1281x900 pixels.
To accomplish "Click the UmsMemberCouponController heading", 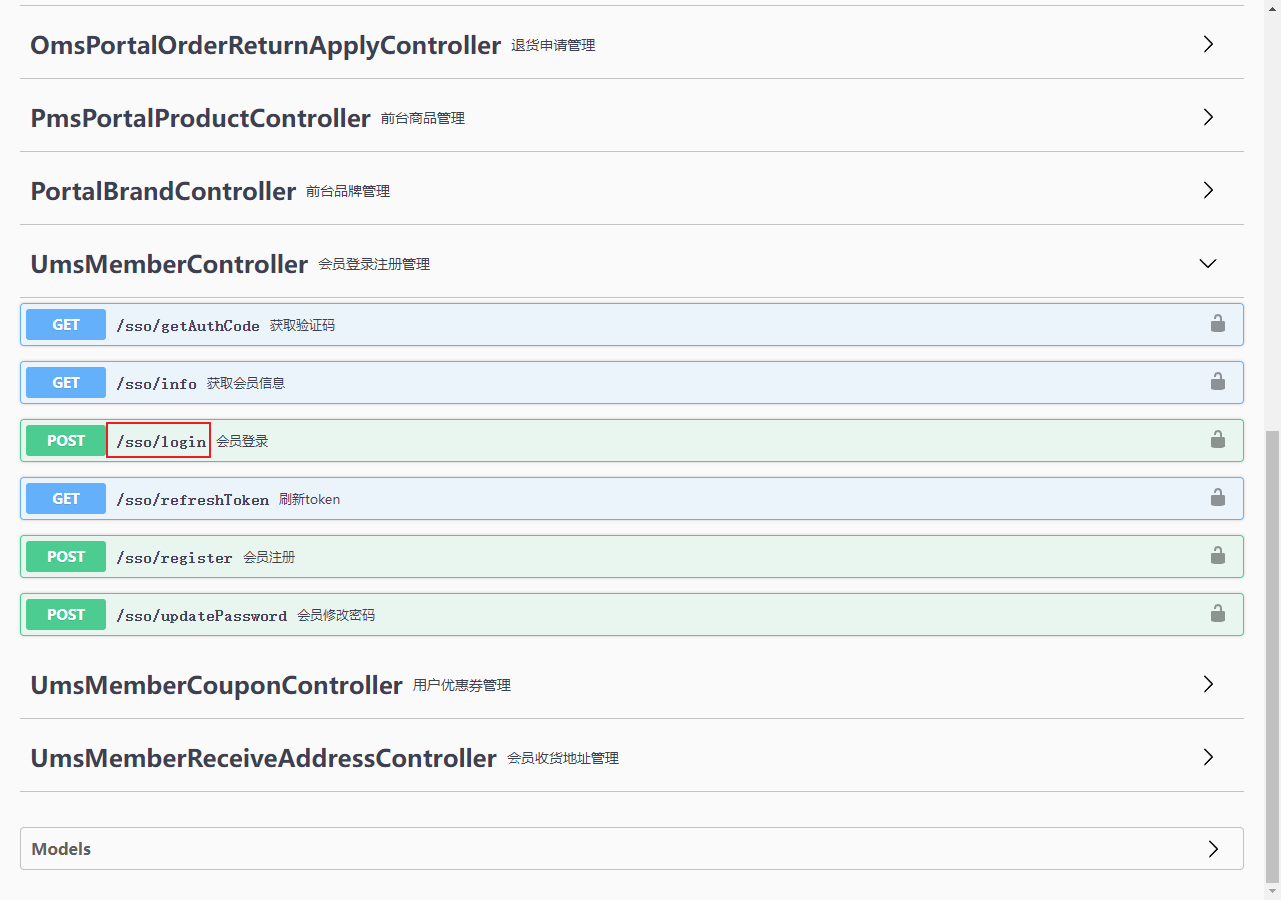I will [x=217, y=685].
